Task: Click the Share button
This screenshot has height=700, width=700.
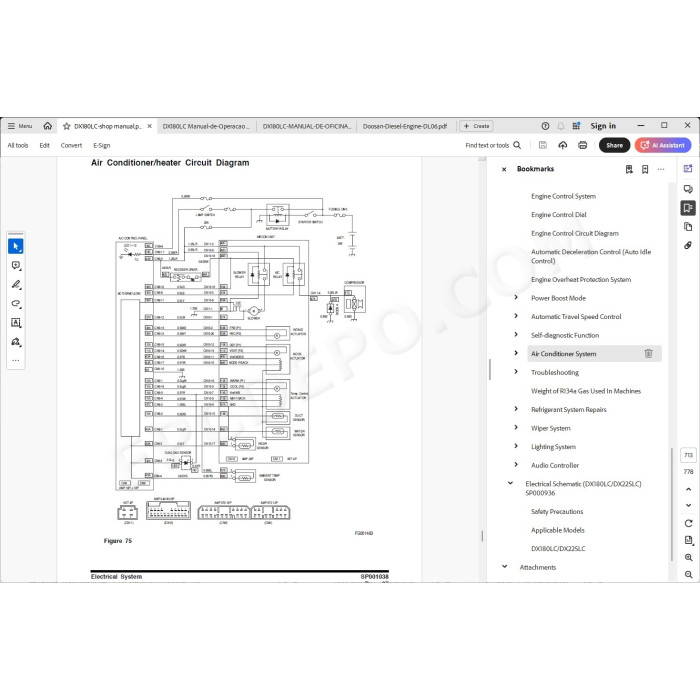Action: pos(614,145)
